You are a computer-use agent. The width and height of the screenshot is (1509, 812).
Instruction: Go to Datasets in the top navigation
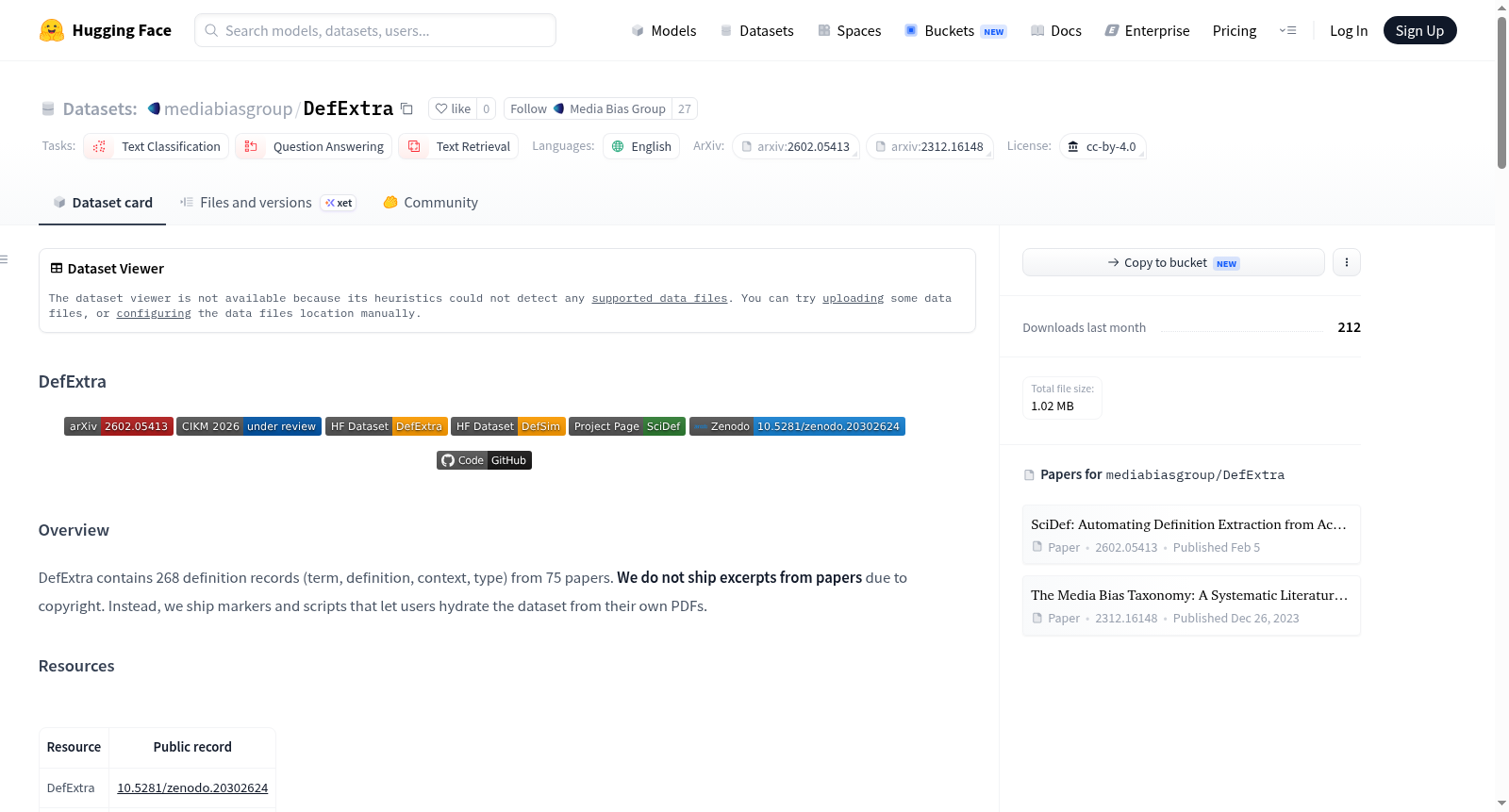coord(757,30)
